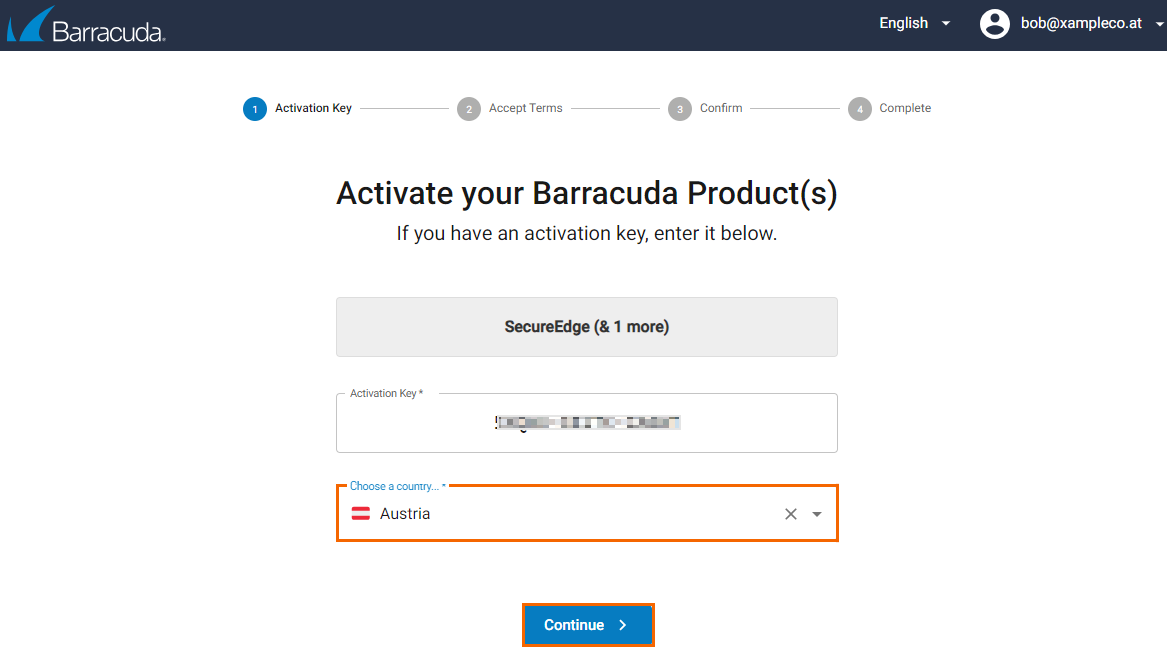1167x656 pixels.
Task: Go to the Activation Key step label
Action: pos(313,108)
